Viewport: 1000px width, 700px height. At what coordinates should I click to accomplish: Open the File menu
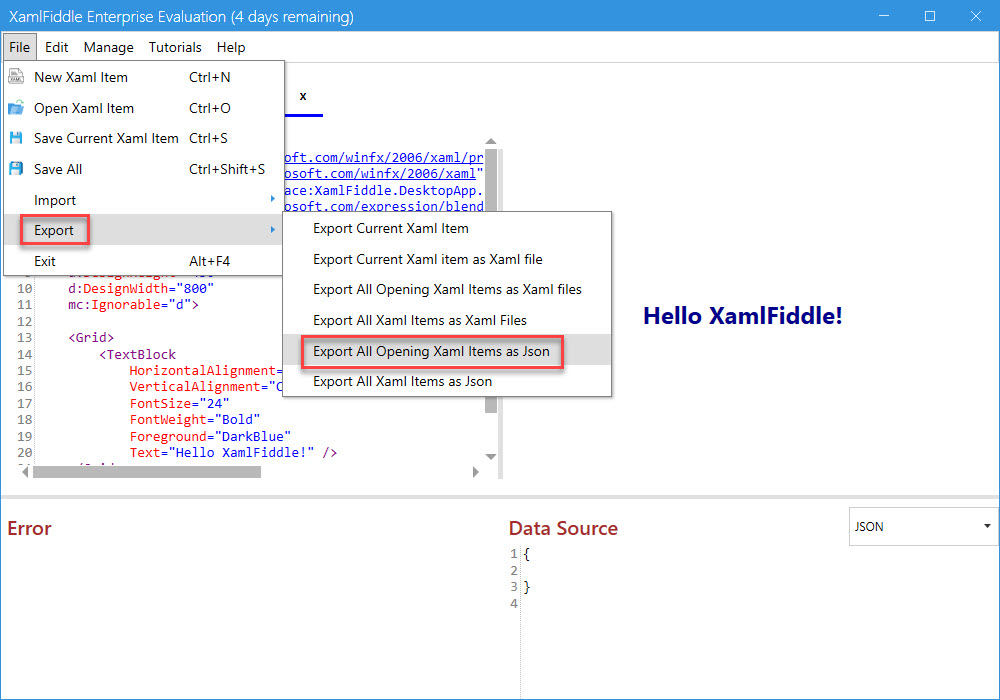pyautogui.click(x=20, y=47)
